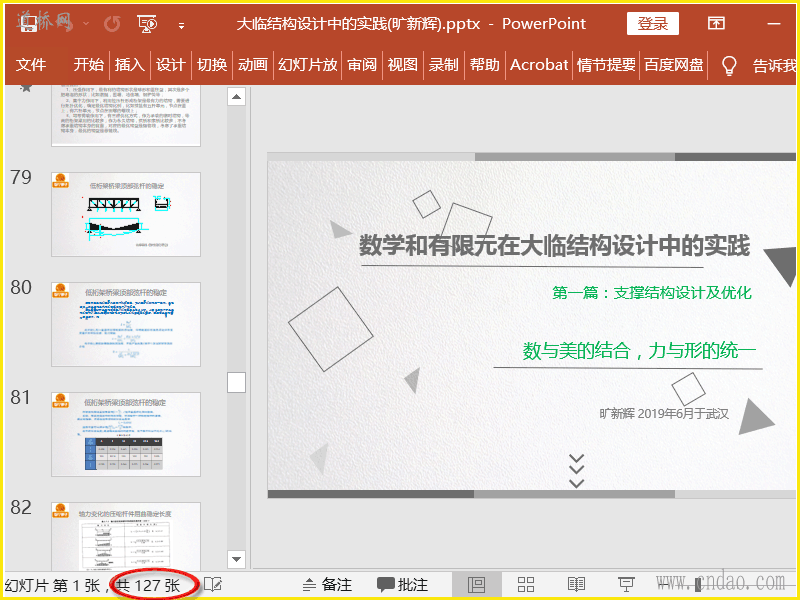Click the spell check status bar icon
Image resolution: width=800 pixels, height=600 pixels.
coord(213,585)
